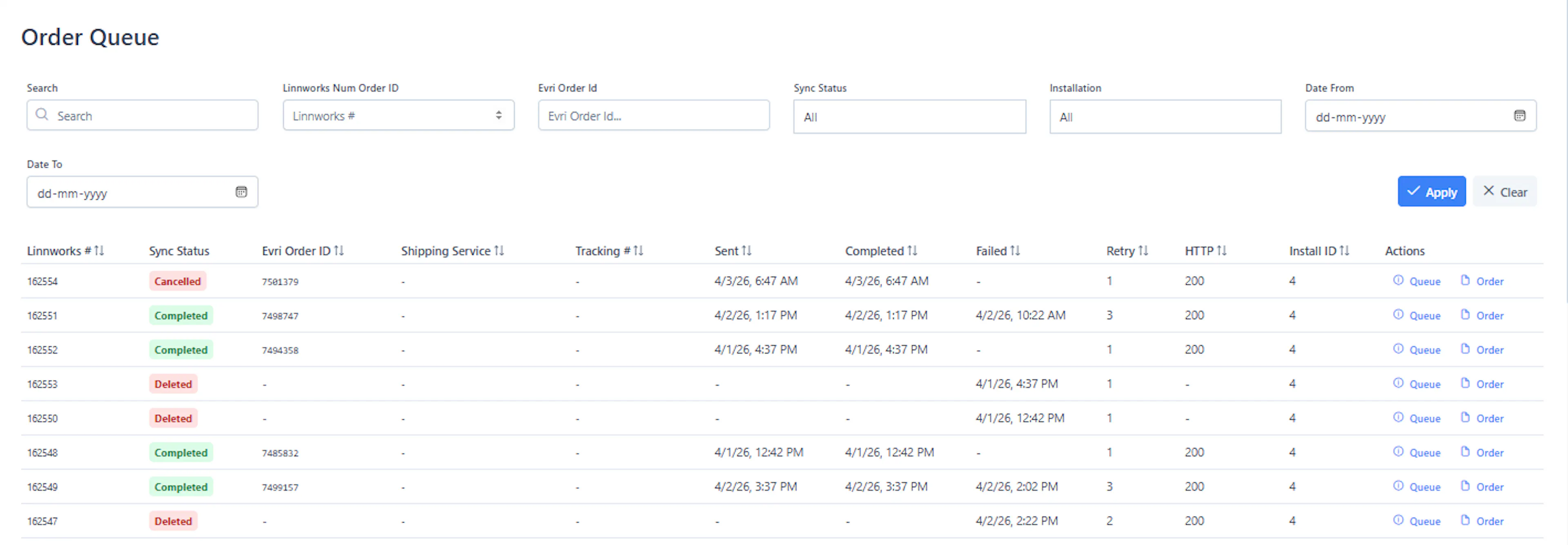Open the Sync Status dropdown
The height and width of the screenshot is (545, 1568).
click(909, 117)
